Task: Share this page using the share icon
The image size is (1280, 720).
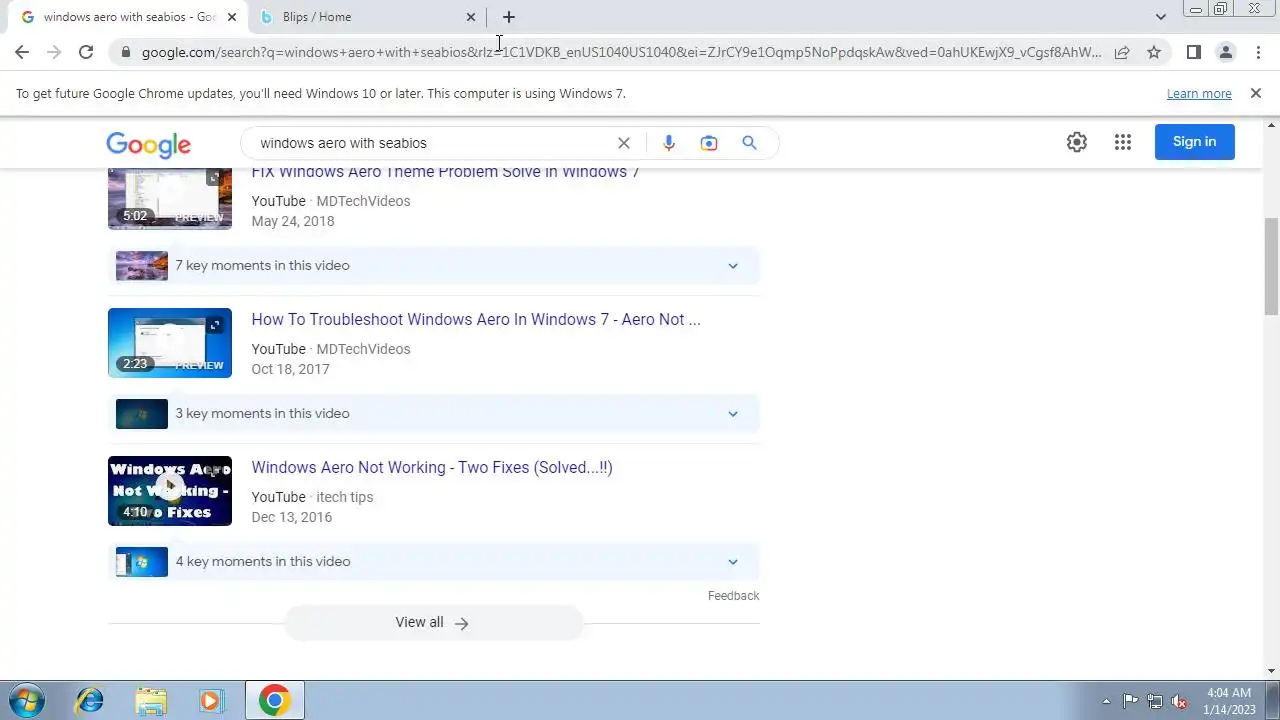Action: (1122, 52)
